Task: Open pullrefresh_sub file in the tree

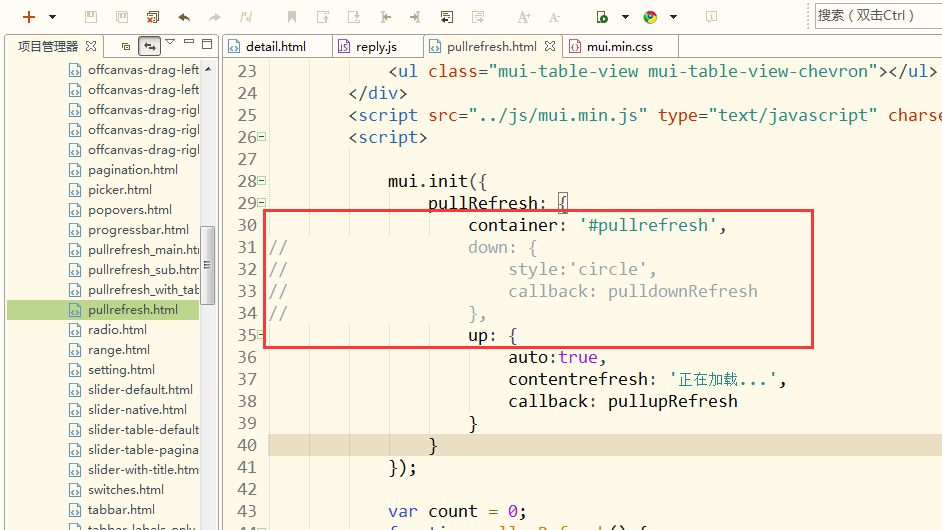Action: point(143,270)
